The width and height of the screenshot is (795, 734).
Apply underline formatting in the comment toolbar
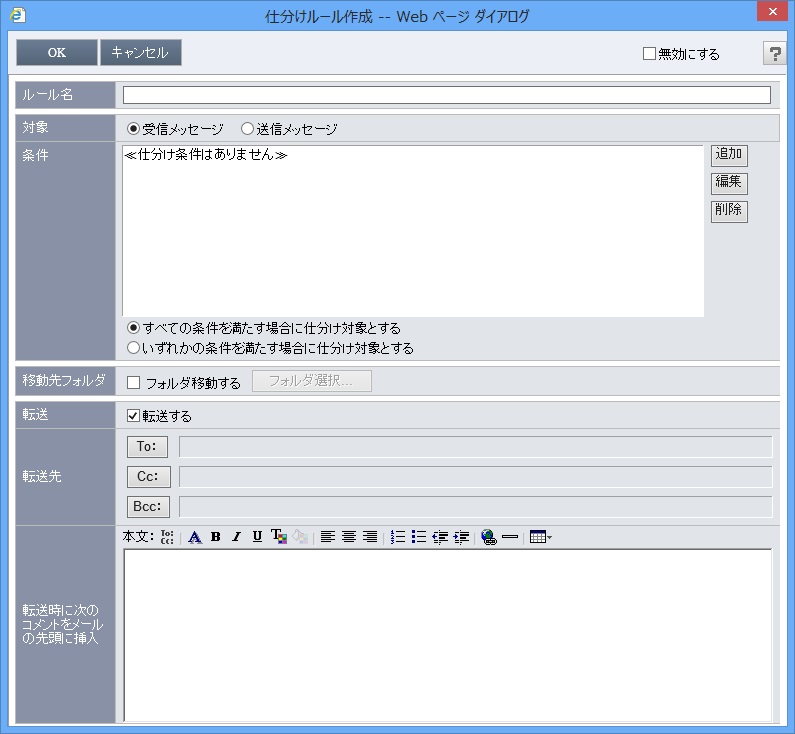click(x=257, y=537)
